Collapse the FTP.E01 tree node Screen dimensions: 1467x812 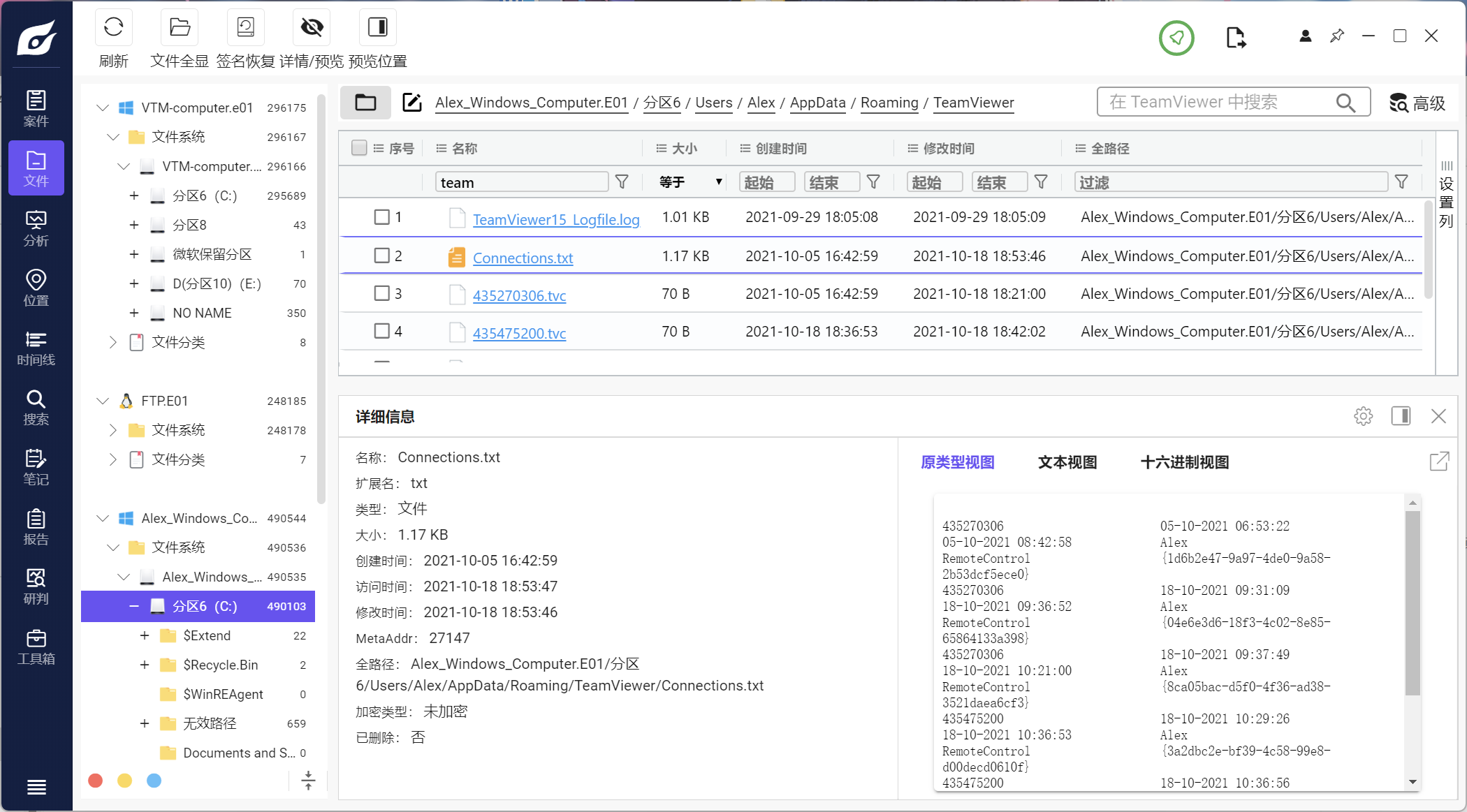tap(103, 401)
